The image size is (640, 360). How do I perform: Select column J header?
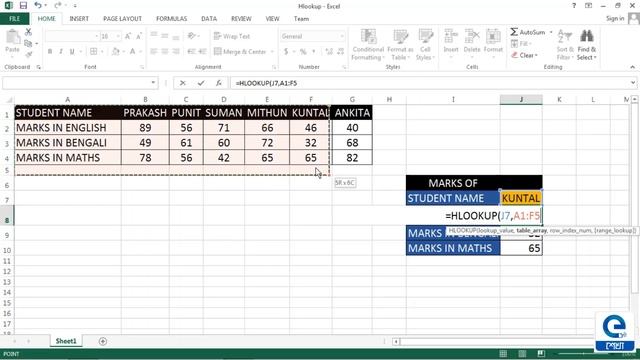521,99
